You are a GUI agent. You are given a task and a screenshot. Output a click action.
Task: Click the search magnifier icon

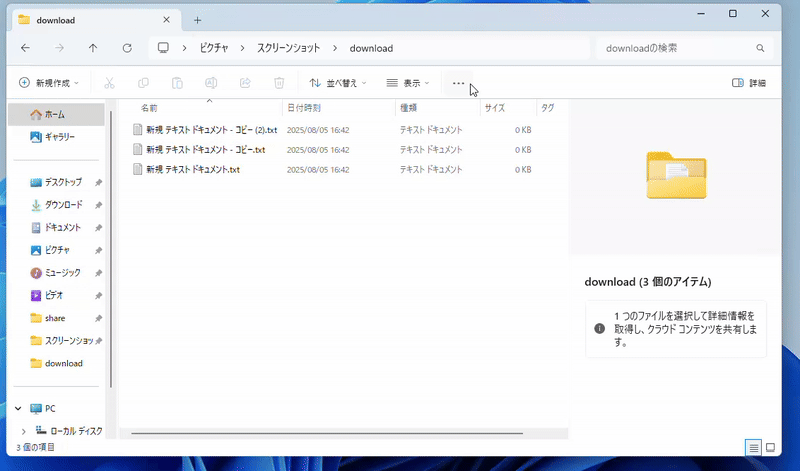(x=760, y=48)
